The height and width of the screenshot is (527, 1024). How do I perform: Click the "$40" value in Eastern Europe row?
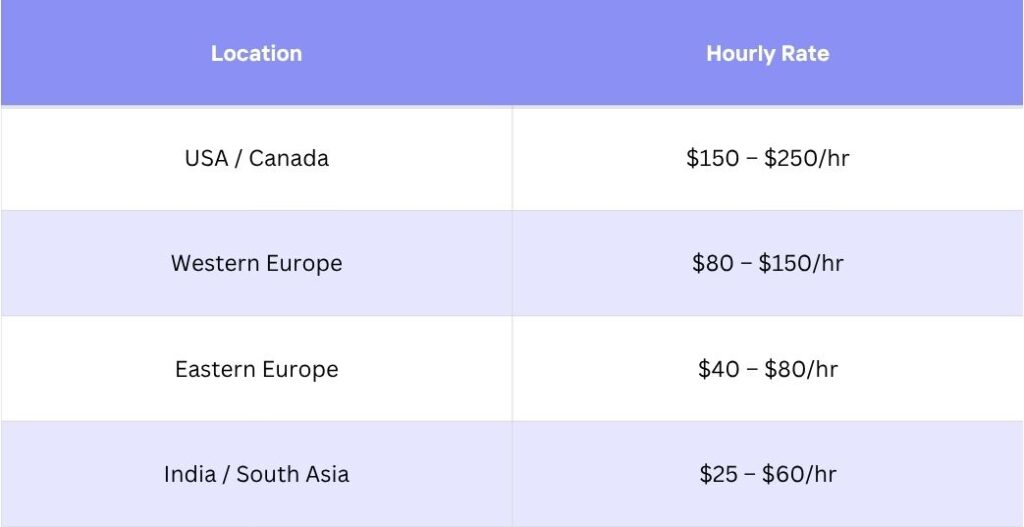717,369
